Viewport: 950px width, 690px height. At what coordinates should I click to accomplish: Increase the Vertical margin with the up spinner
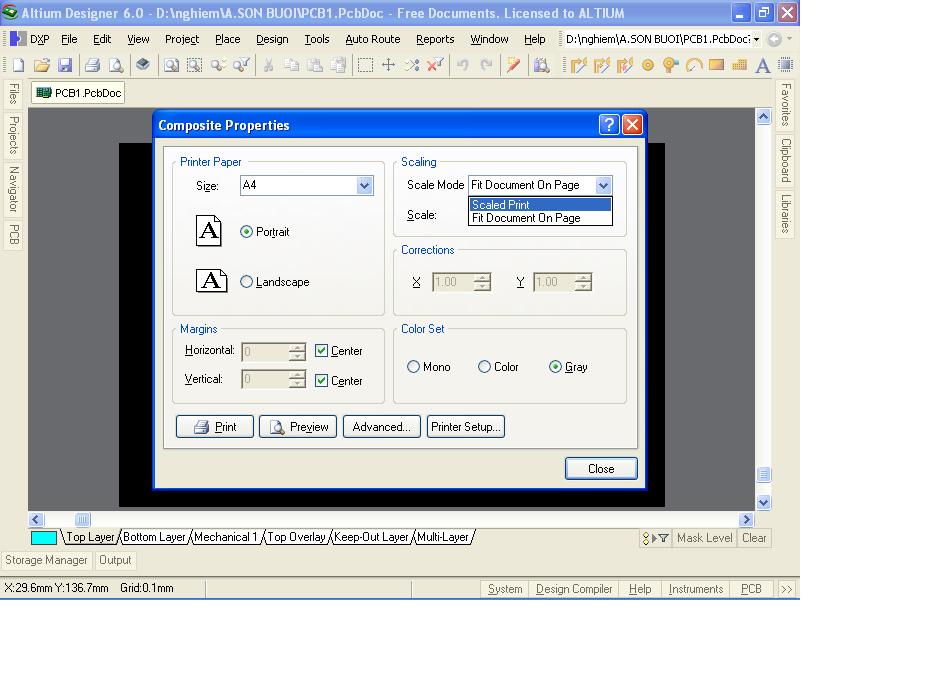pos(297,376)
